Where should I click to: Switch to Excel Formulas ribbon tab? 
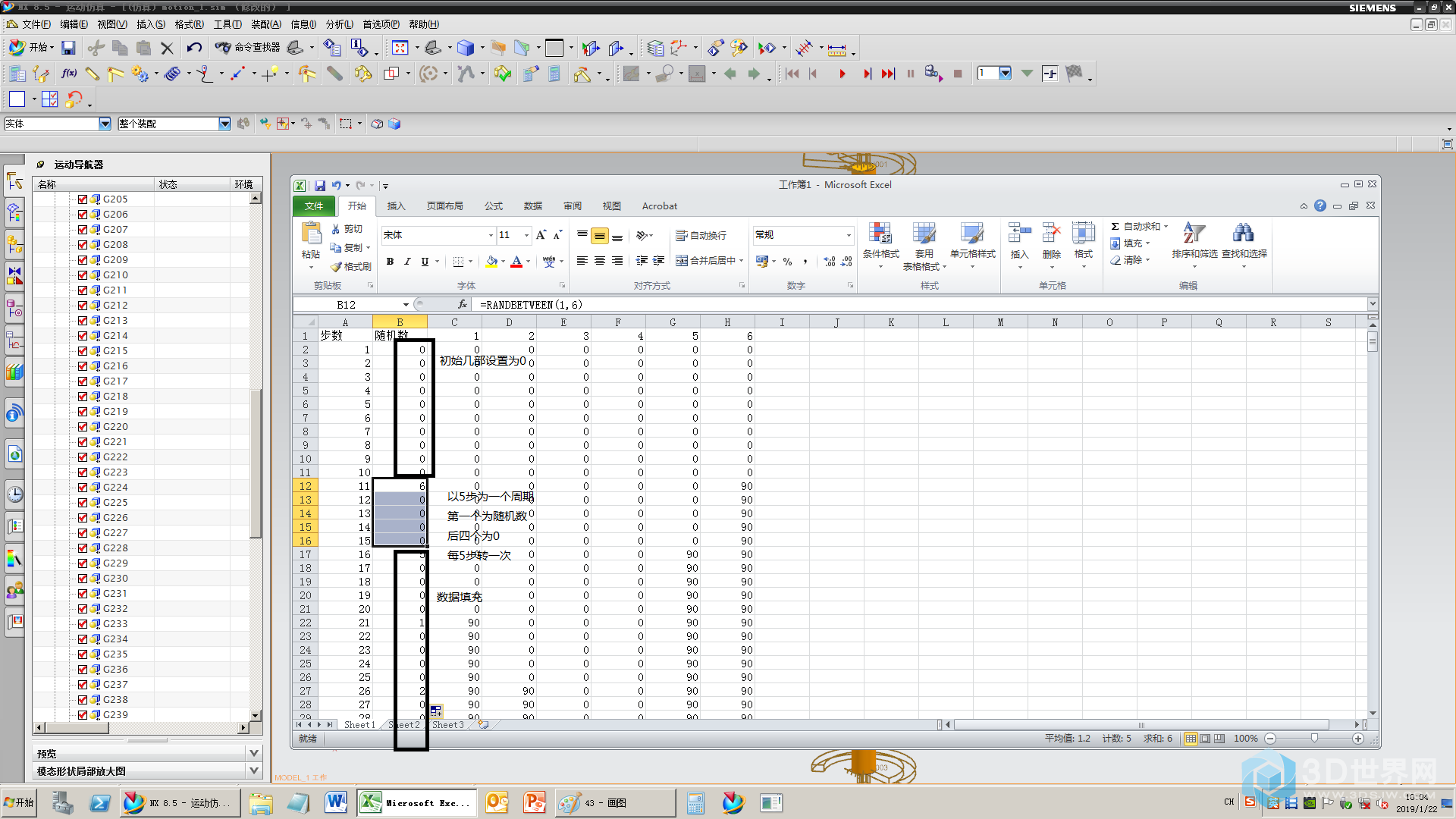click(494, 206)
